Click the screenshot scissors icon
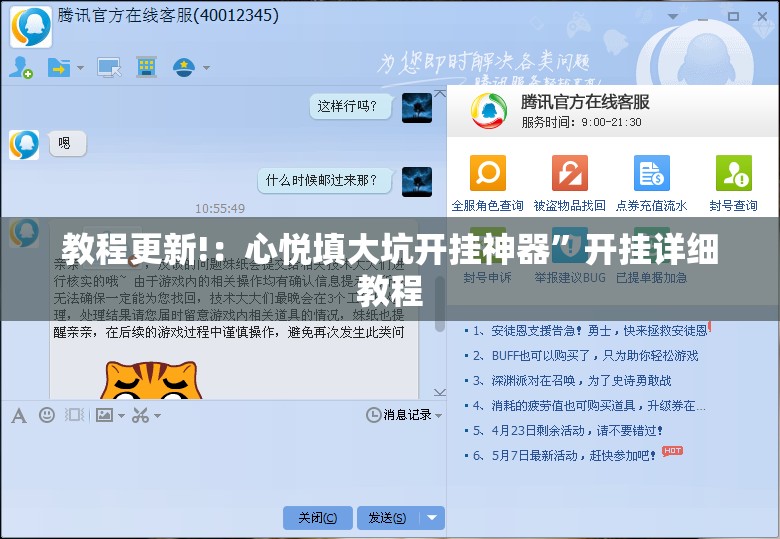The image size is (780, 539). coord(140,415)
